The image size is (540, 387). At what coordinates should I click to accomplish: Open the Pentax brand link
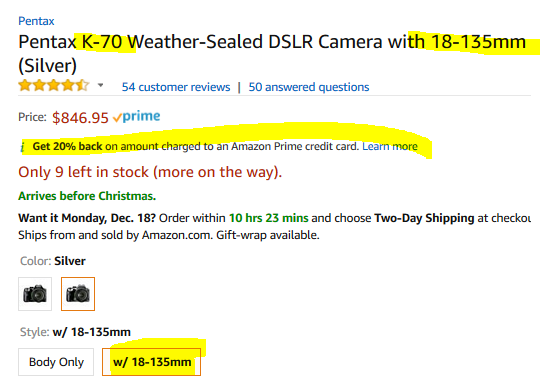click(x=36, y=21)
